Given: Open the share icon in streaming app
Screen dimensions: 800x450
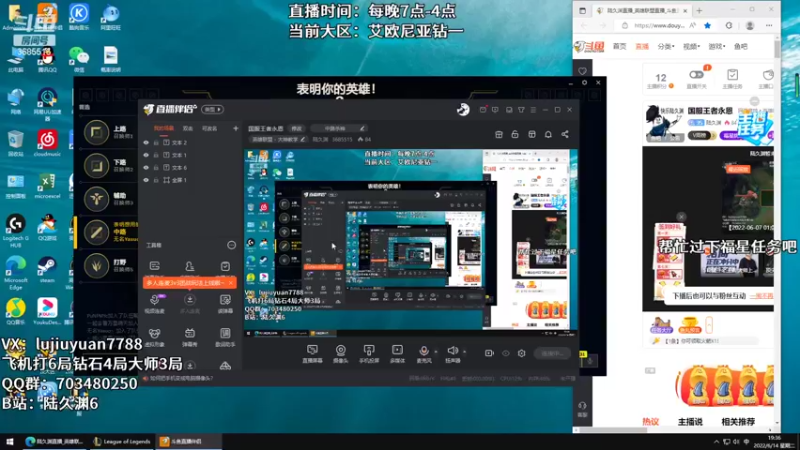Looking at the screenshot, I should coord(565,134).
